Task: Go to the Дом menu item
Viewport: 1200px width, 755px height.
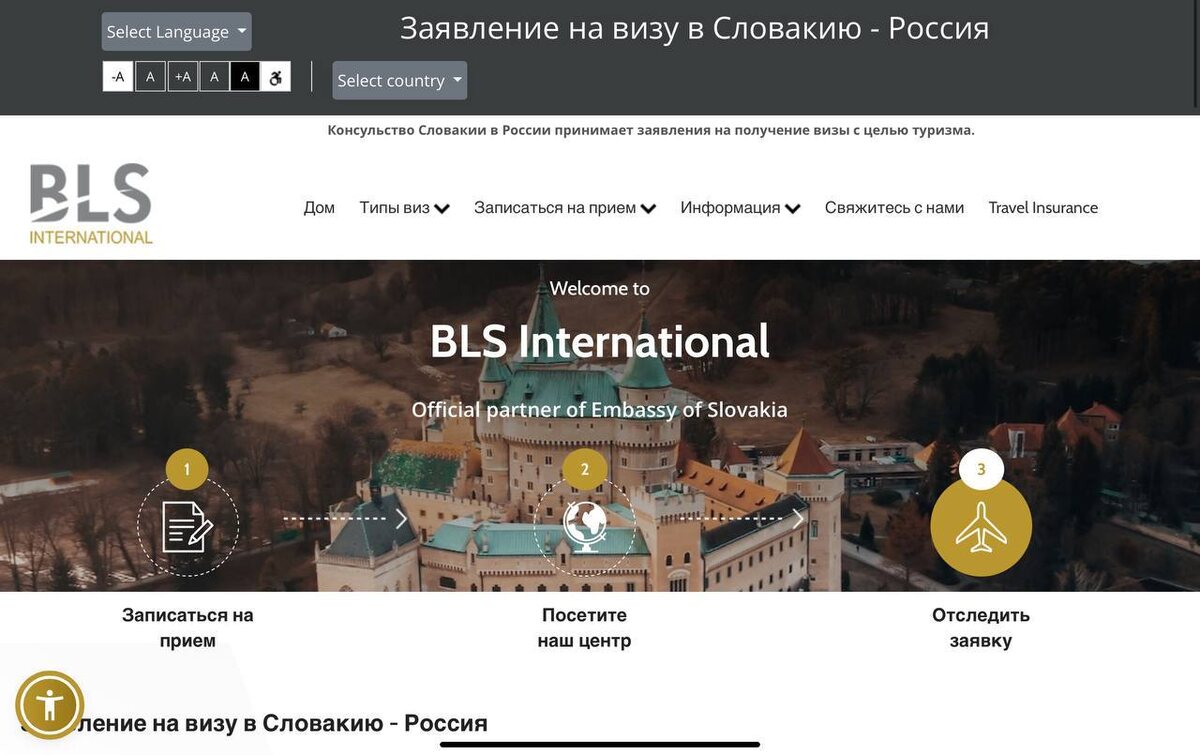Action: pos(319,208)
